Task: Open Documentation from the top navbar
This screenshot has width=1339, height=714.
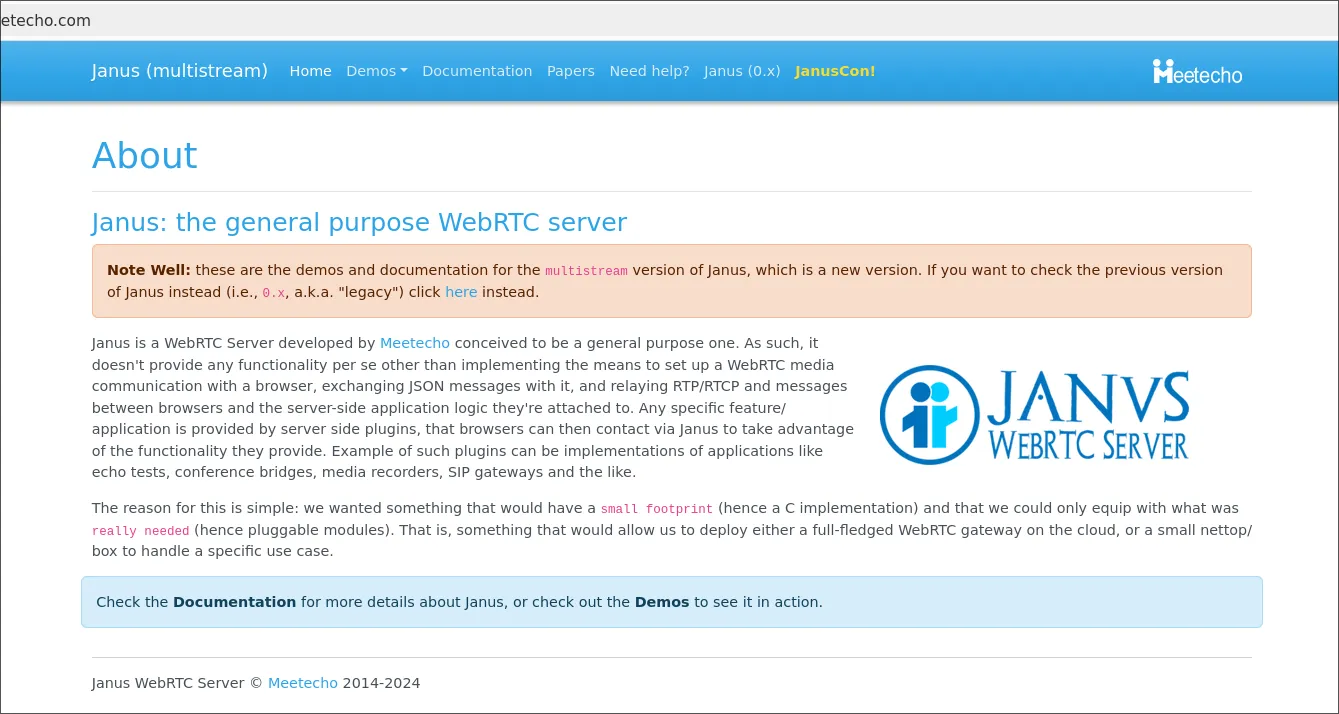Action: pos(477,71)
